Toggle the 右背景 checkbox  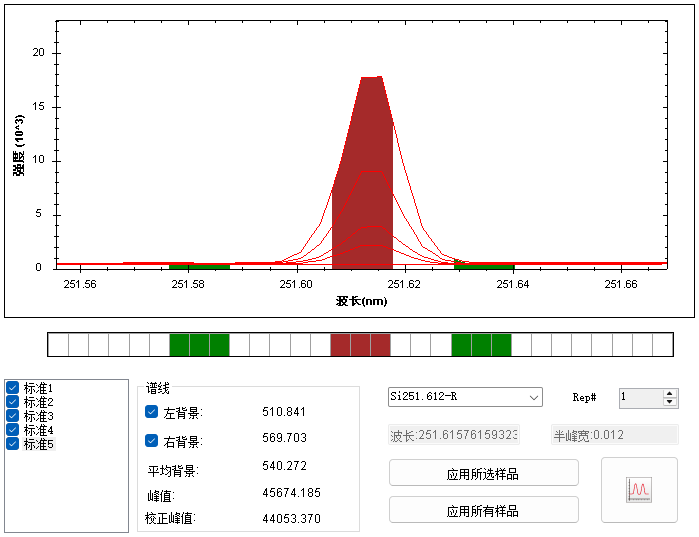coord(152,441)
